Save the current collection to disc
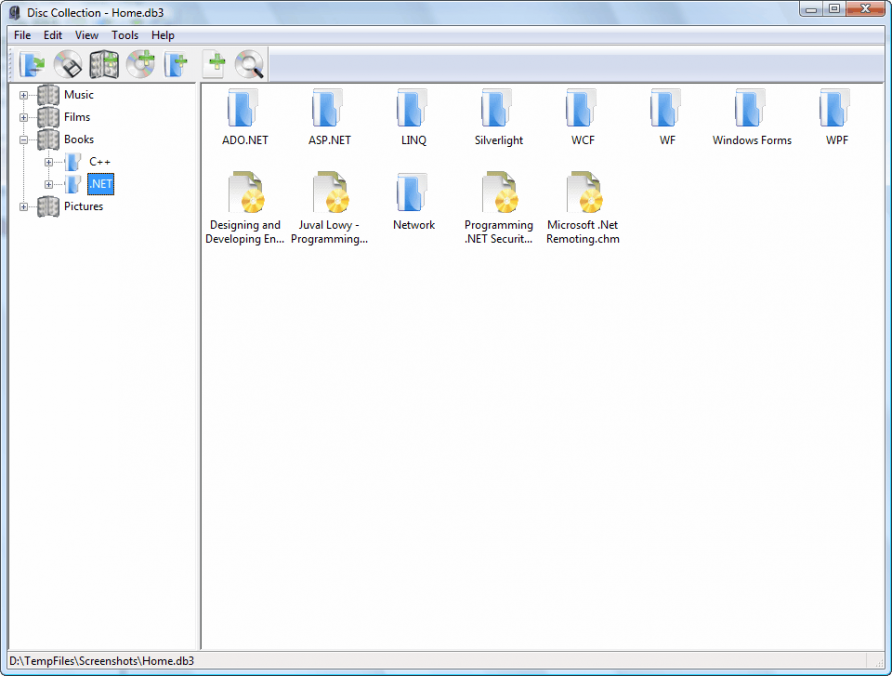892x676 pixels. click(69, 64)
